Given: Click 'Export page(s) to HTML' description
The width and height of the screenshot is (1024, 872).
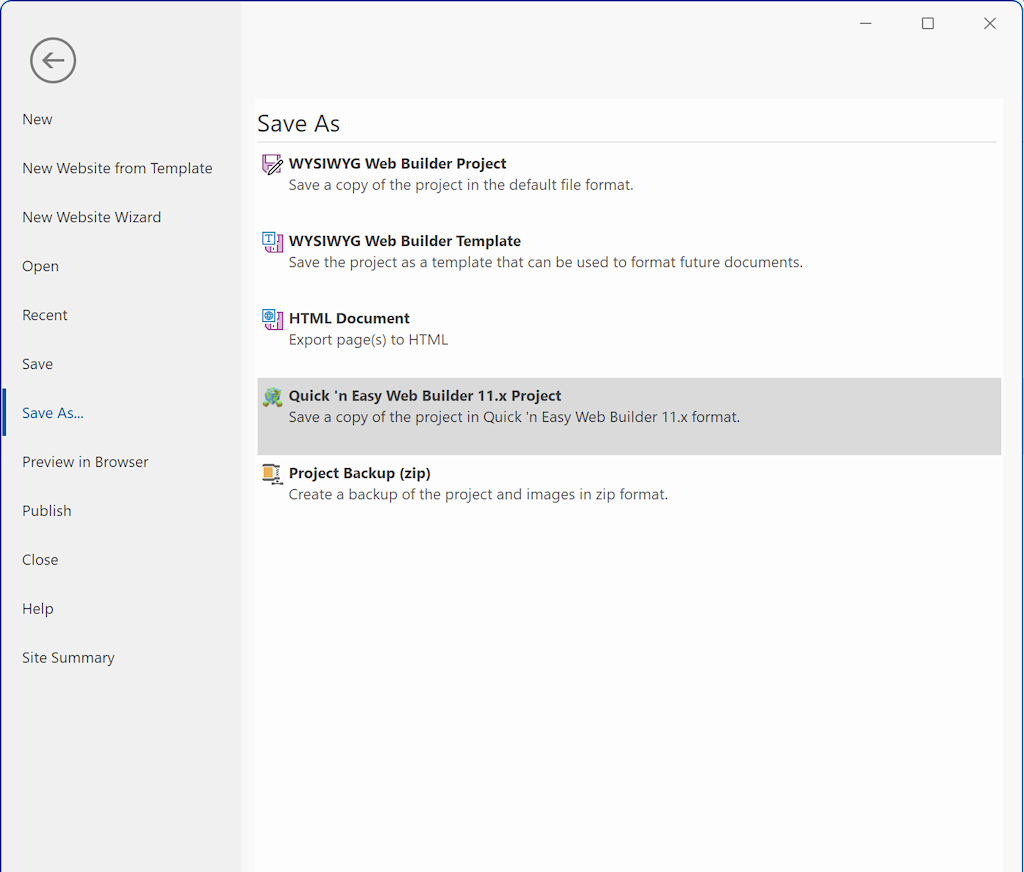Looking at the screenshot, I should click(x=368, y=340).
